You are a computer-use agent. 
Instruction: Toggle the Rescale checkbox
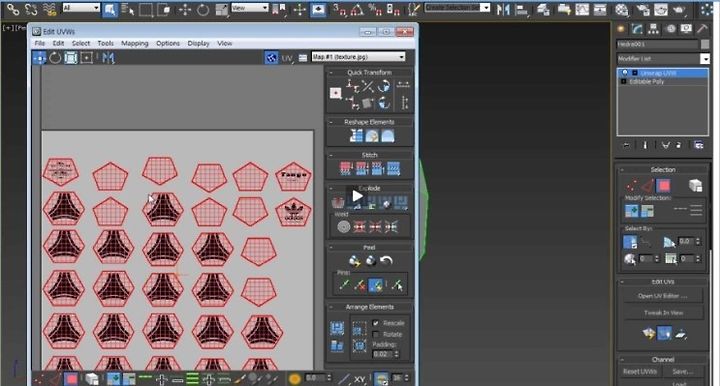tap(376, 323)
